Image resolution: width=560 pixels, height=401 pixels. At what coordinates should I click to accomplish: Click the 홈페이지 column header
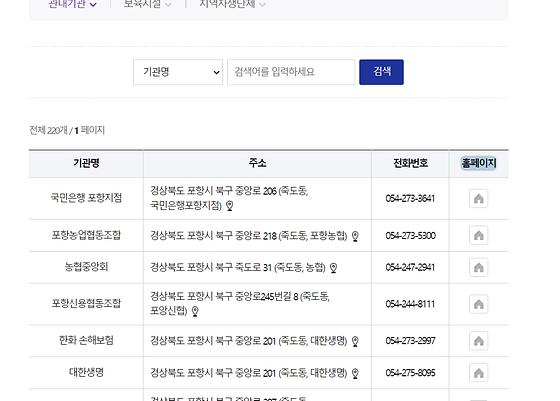coord(479,164)
